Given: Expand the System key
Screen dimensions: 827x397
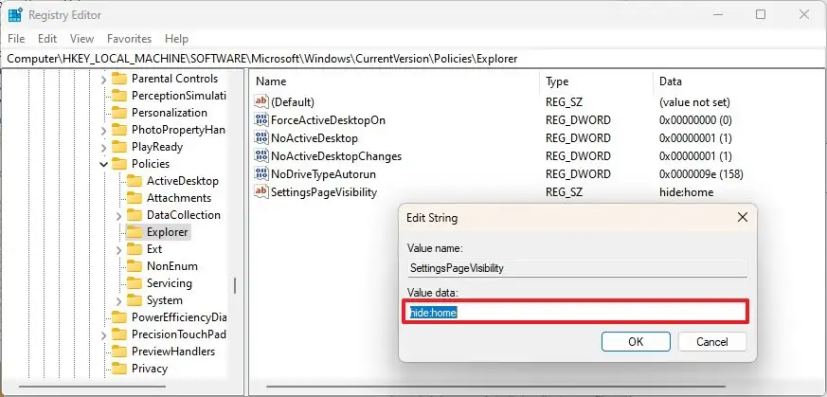Looking at the screenshot, I should pyautogui.click(x=119, y=301).
